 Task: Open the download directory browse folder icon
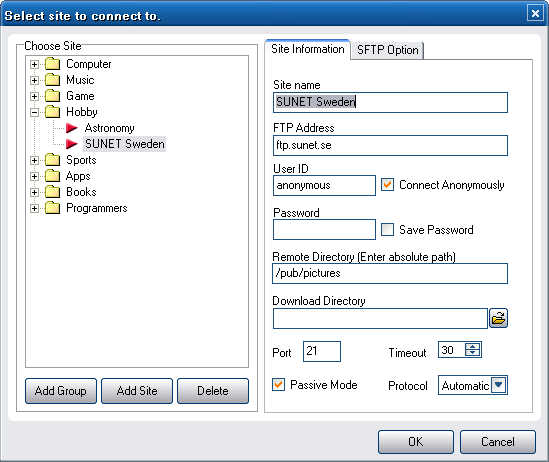click(498, 318)
